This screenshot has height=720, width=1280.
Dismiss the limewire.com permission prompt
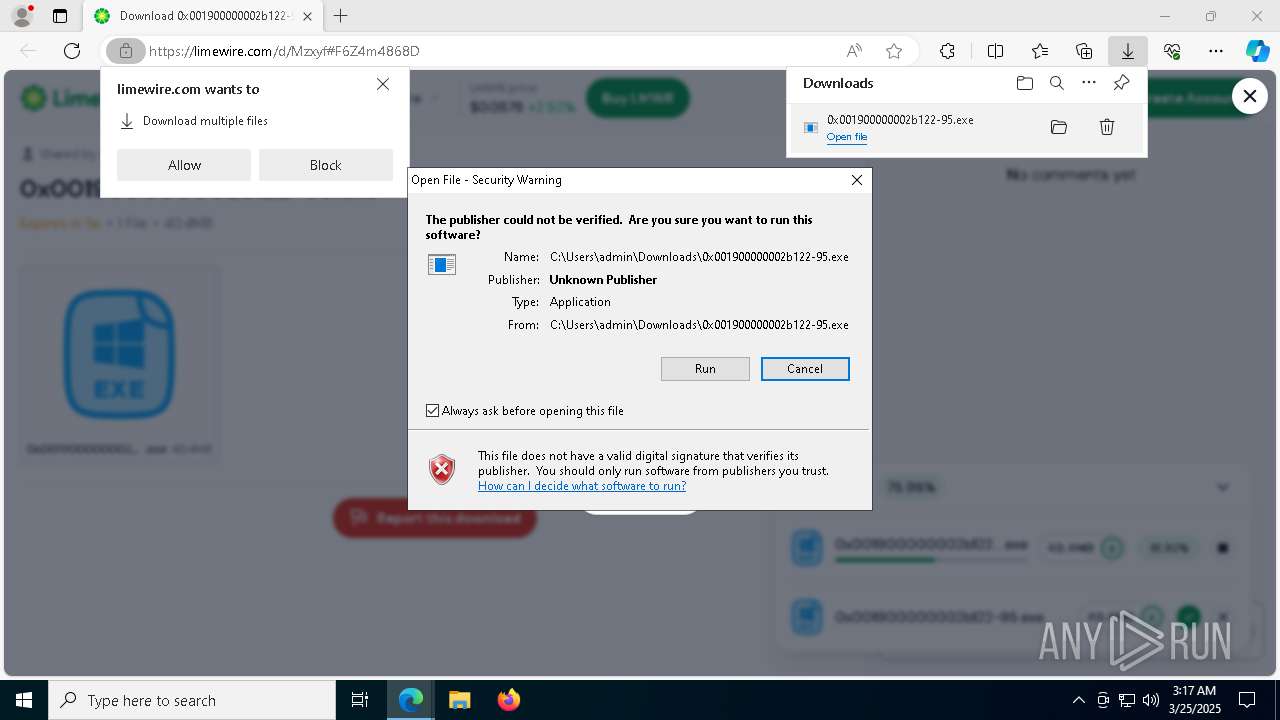click(383, 85)
